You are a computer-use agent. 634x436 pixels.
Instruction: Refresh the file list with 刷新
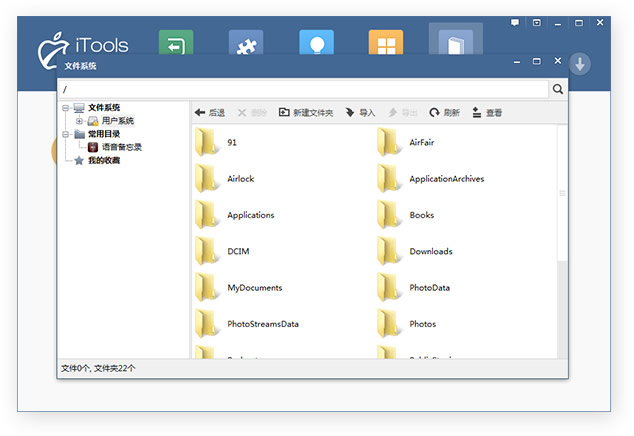(x=444, y=112)
